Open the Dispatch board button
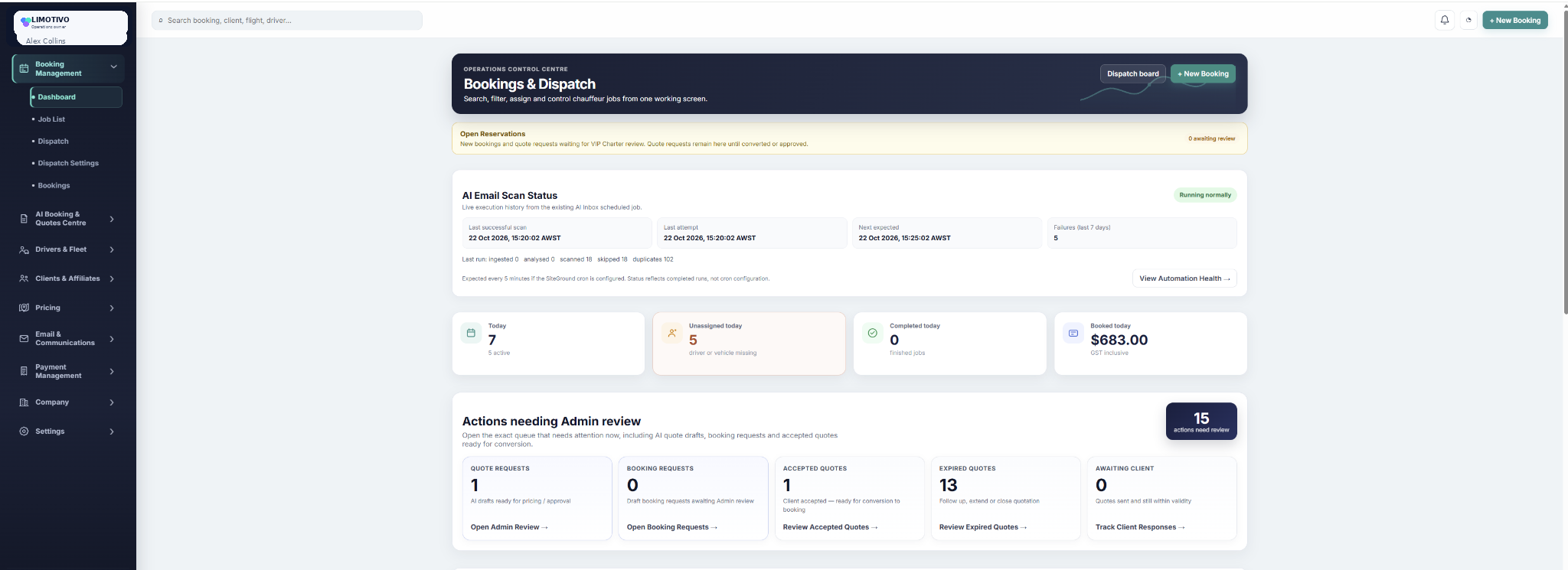The width and height of the screenshot is (1568, 570). tap(1132, 73)
